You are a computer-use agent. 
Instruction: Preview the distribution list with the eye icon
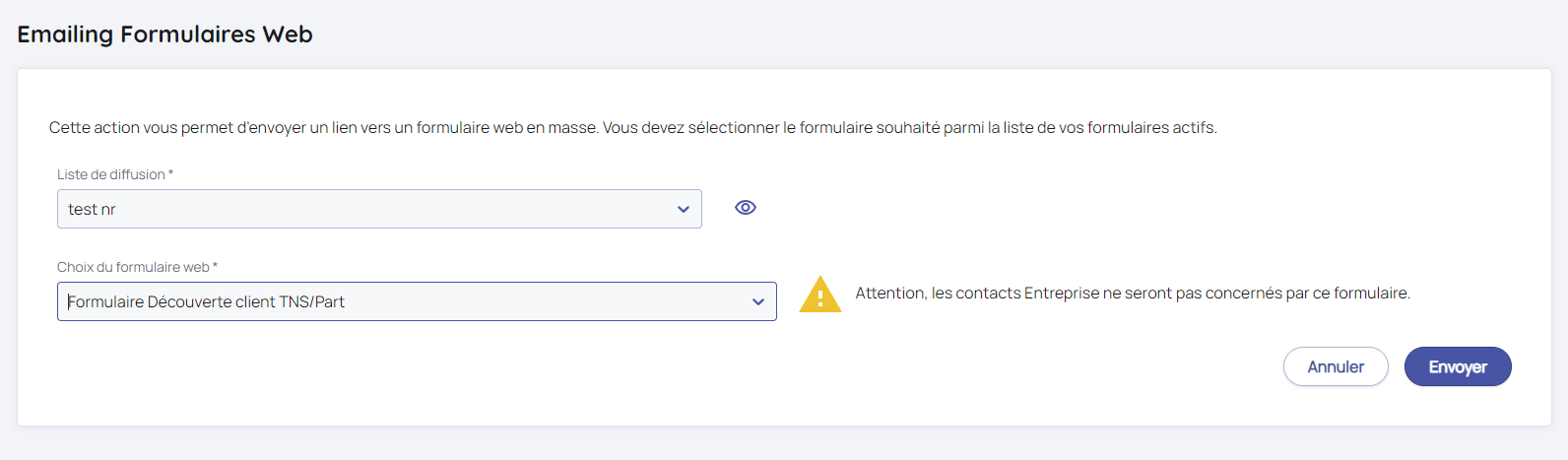tap(746, 208)
